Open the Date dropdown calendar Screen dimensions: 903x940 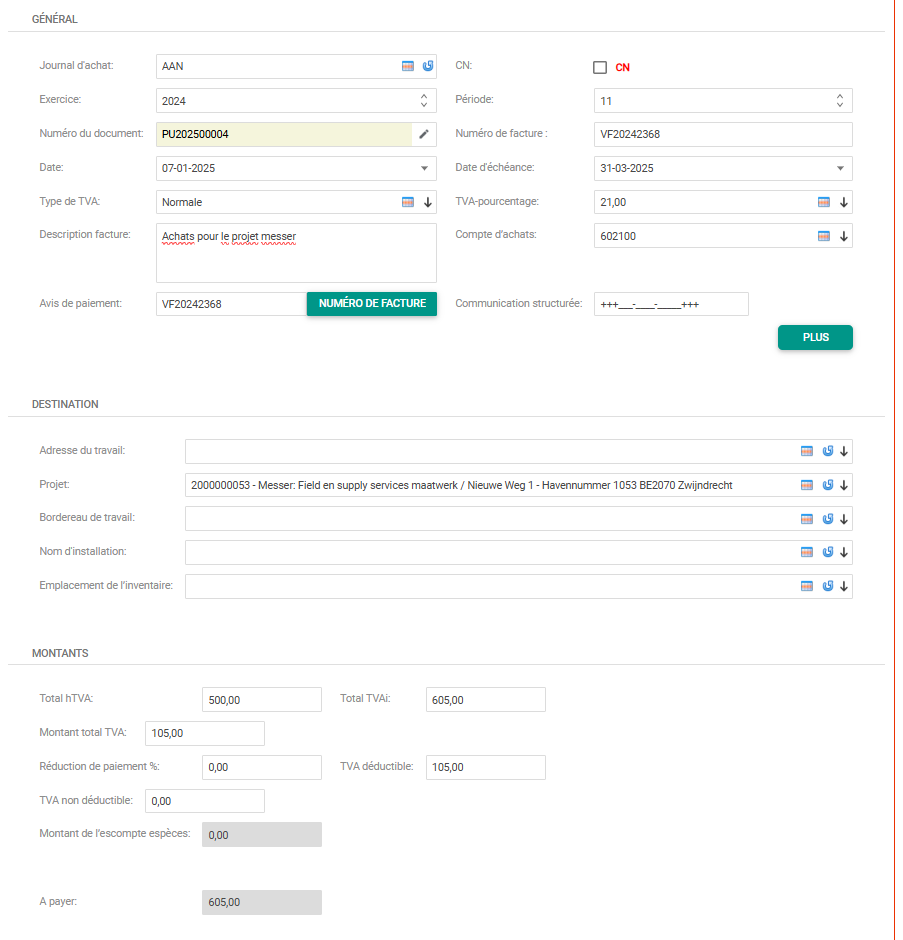pos(424,168)
